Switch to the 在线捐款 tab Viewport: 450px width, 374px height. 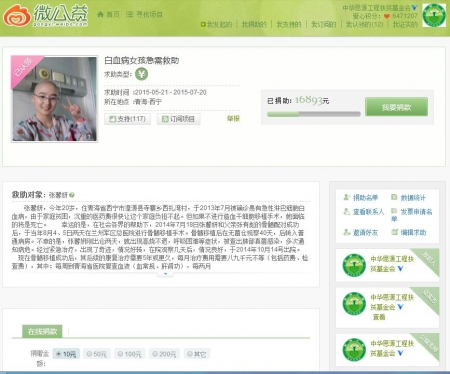coord(42,331)
